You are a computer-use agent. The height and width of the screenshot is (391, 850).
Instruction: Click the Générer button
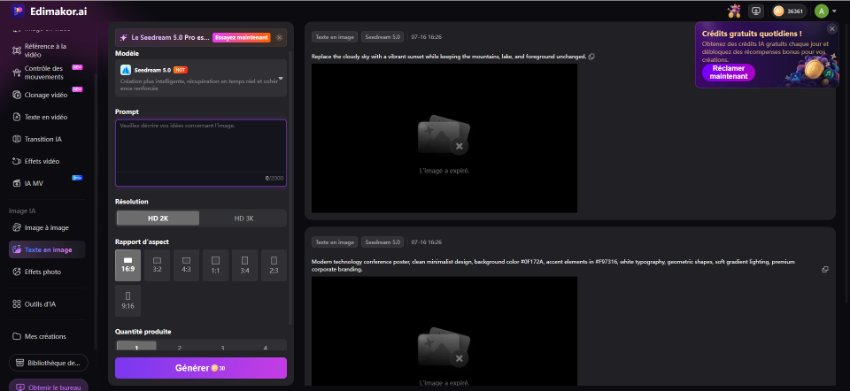click(x=201, y=368)
